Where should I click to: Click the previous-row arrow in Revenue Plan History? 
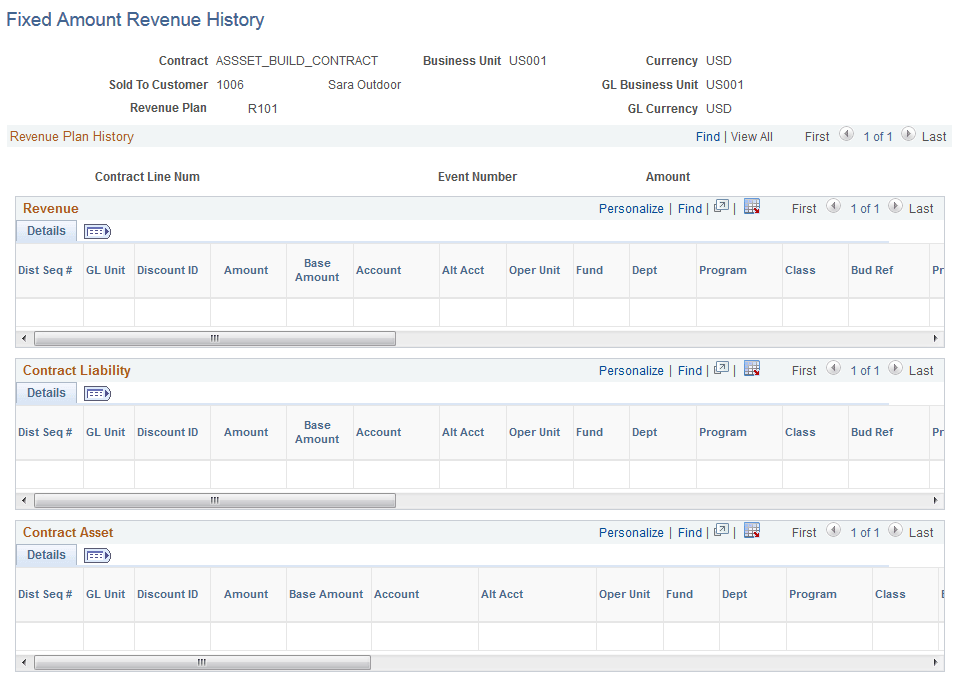(846, 135)
